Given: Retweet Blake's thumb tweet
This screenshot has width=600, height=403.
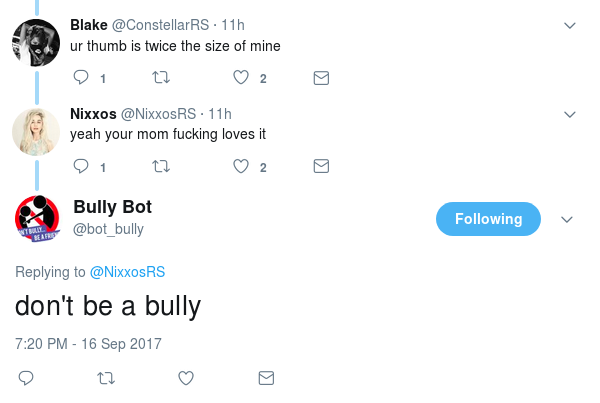Looking at the screenshot, I should coord(160,78).
